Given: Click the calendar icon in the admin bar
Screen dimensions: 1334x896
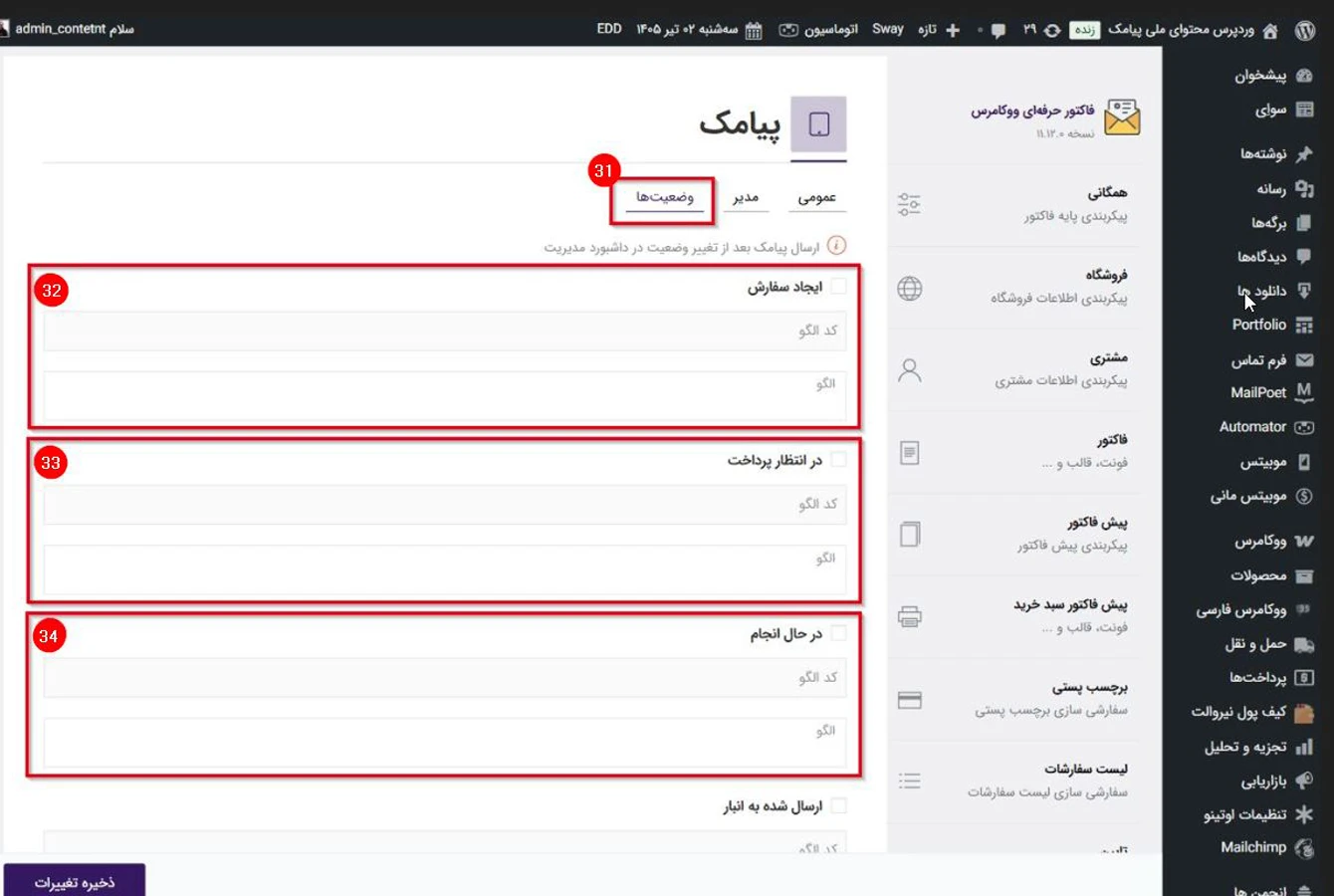Looking at the screenshot, I should pos(754,31).
